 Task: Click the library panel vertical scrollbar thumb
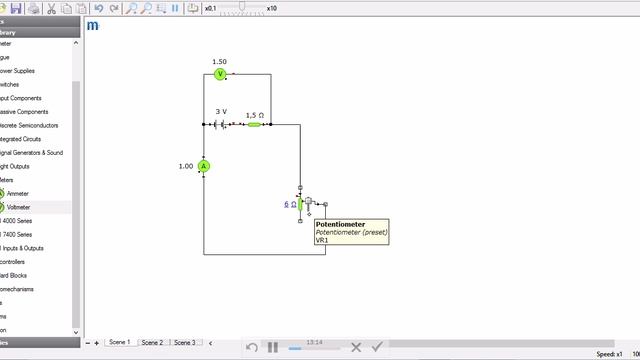coord(76,204)
